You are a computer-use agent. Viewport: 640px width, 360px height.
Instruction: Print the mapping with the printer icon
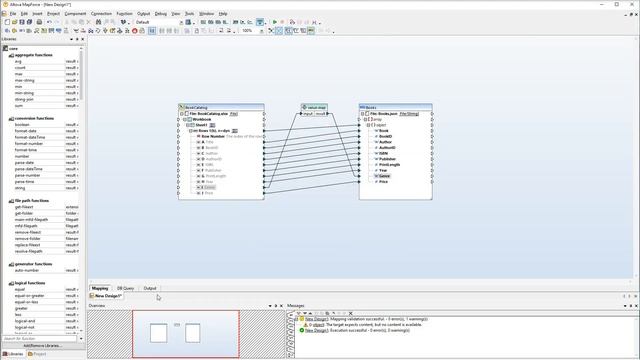(39, 22)
